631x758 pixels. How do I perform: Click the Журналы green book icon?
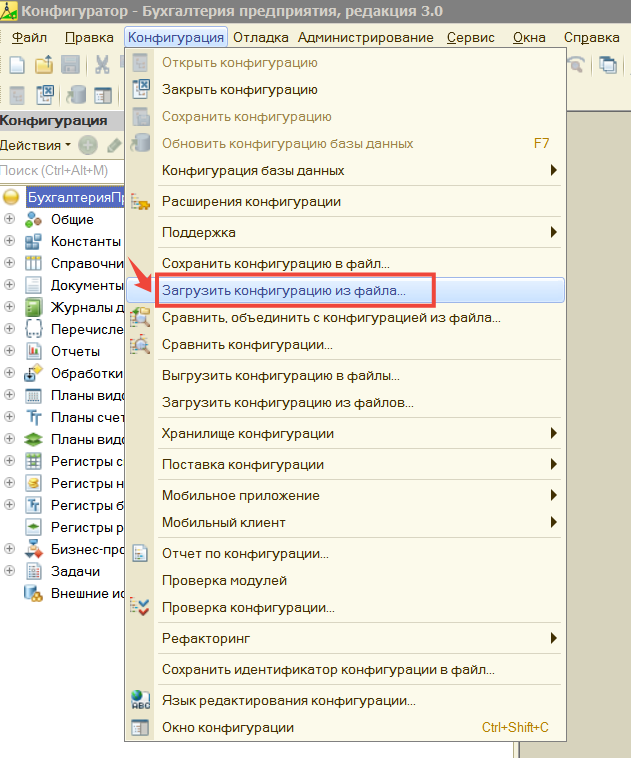coord(33,307)
